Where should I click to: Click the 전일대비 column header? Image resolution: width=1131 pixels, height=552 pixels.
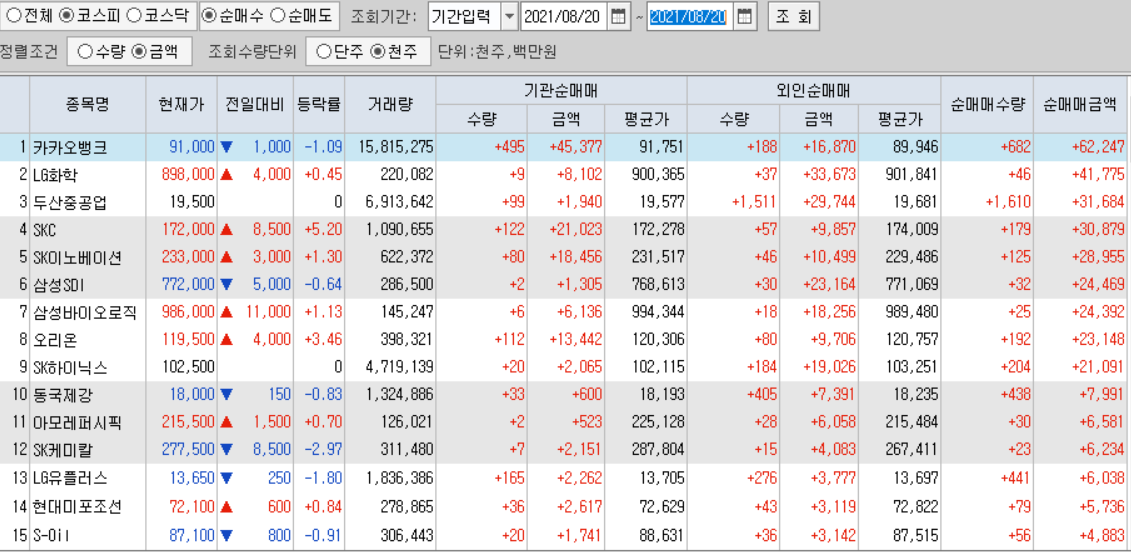tap(255, 104)
